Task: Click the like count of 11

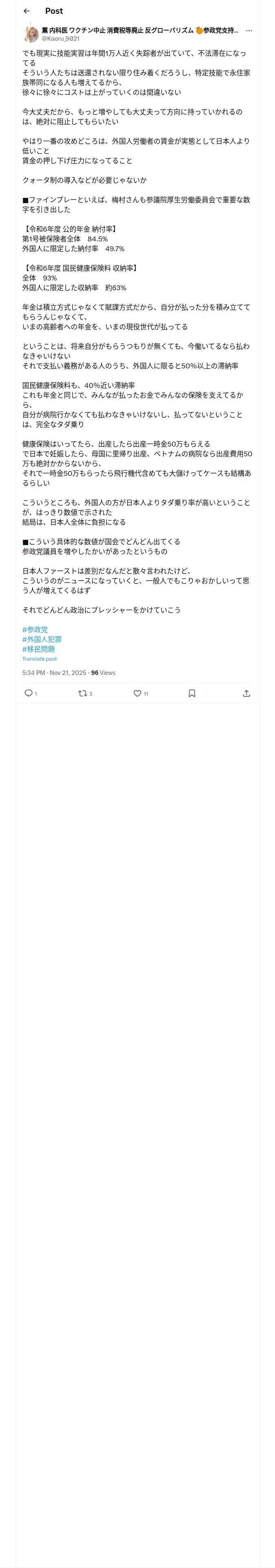Action: coord(146,694)
